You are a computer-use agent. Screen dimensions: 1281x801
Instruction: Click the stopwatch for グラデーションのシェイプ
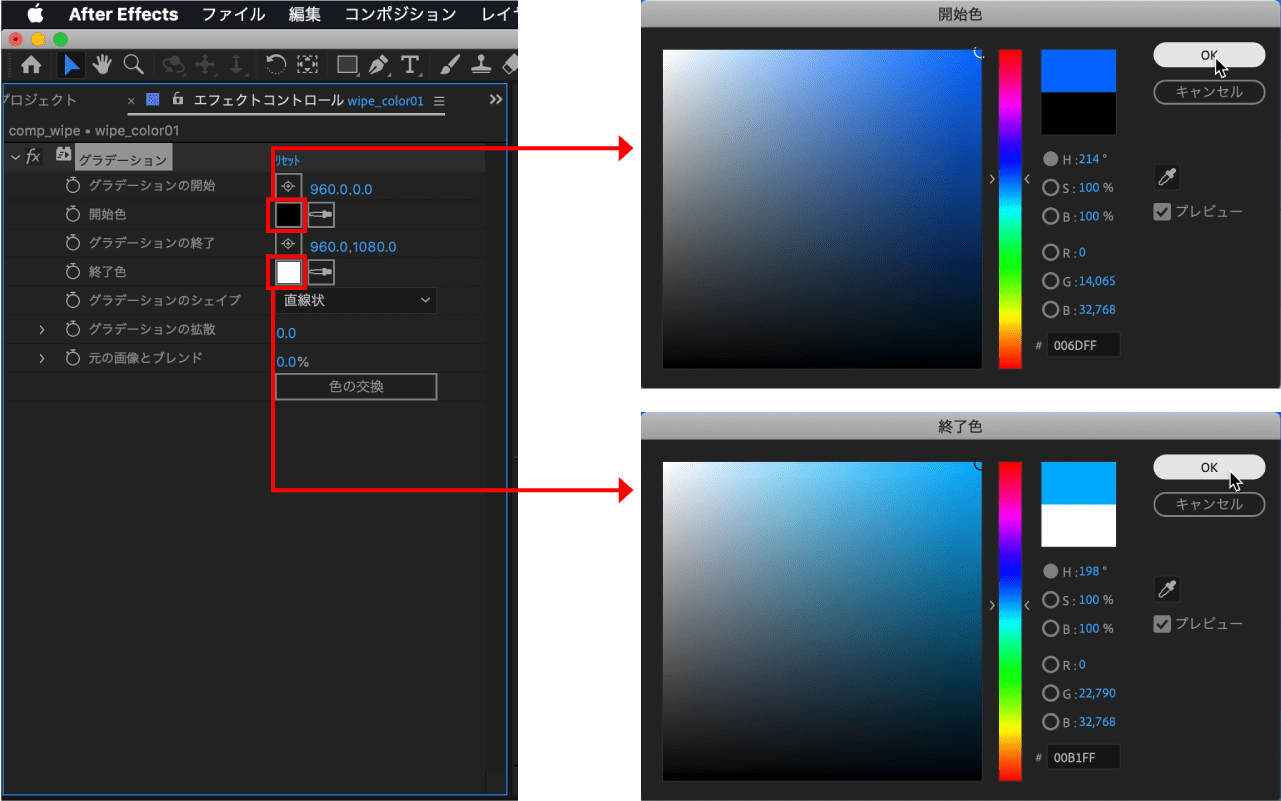click(72, 300)
